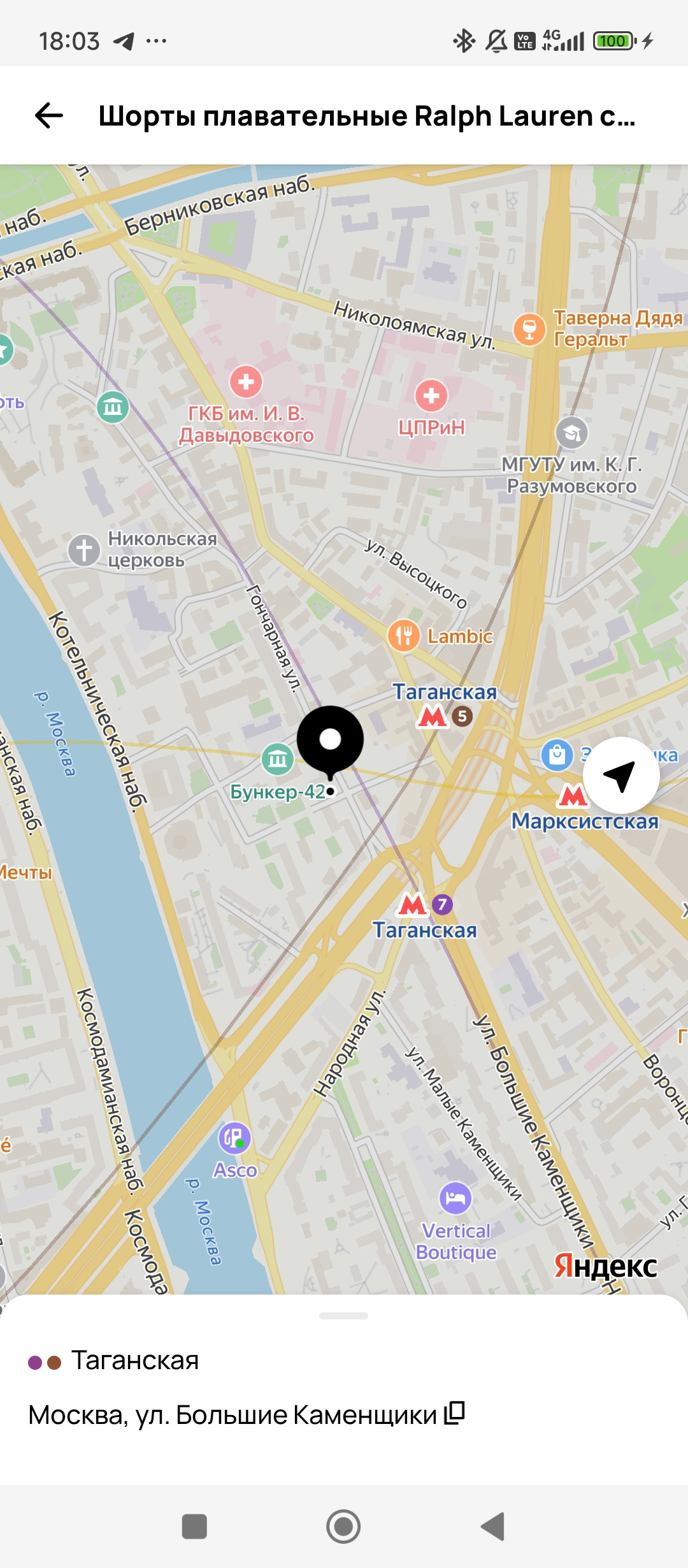Expand the bottom sheet drag handle
688x1568 pixels.
[x=344, y=1316]
